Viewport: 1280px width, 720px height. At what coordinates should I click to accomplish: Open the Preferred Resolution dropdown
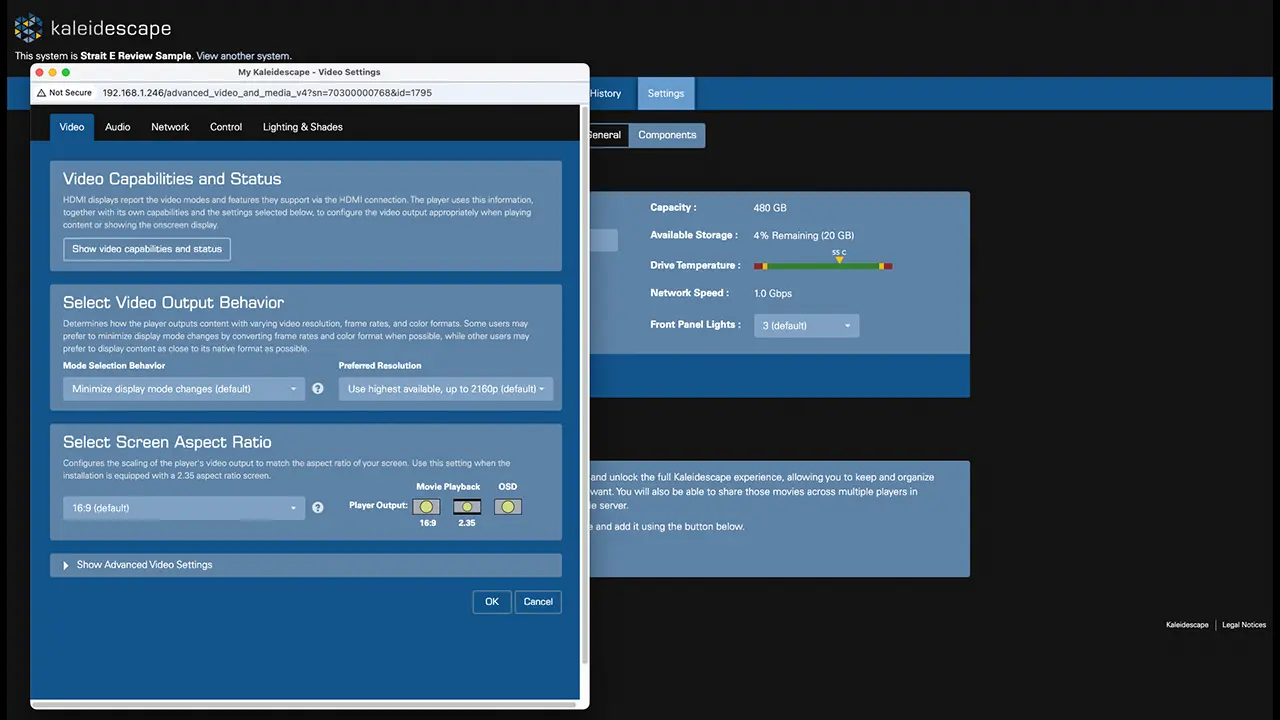[446, 389]
